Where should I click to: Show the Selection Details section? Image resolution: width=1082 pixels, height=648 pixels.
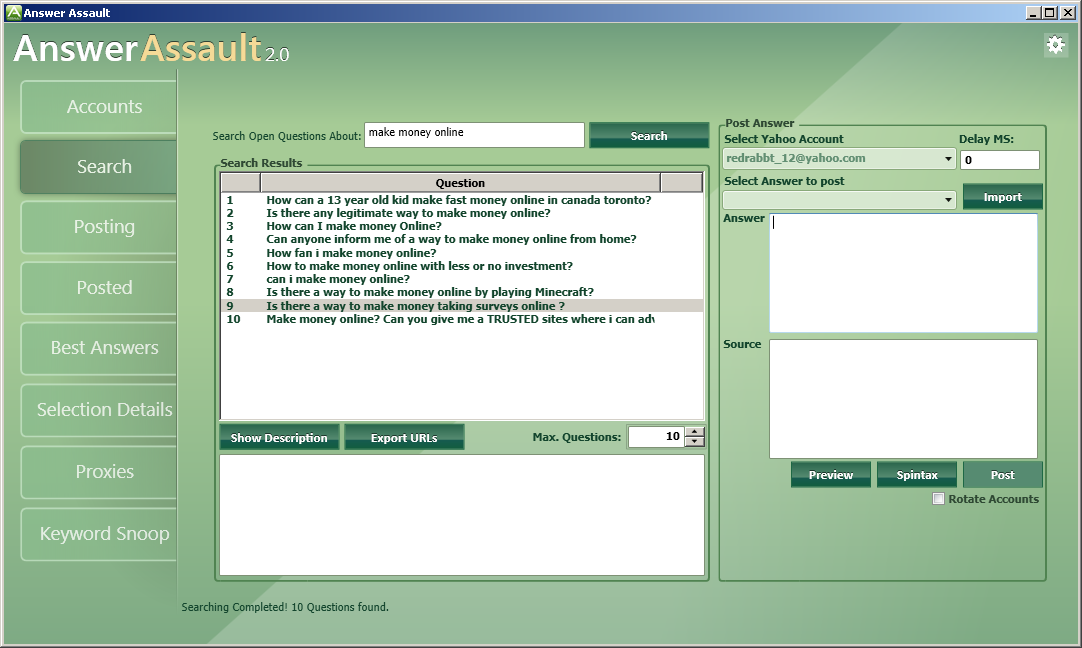pyautogui.click(x=99, y=410)
